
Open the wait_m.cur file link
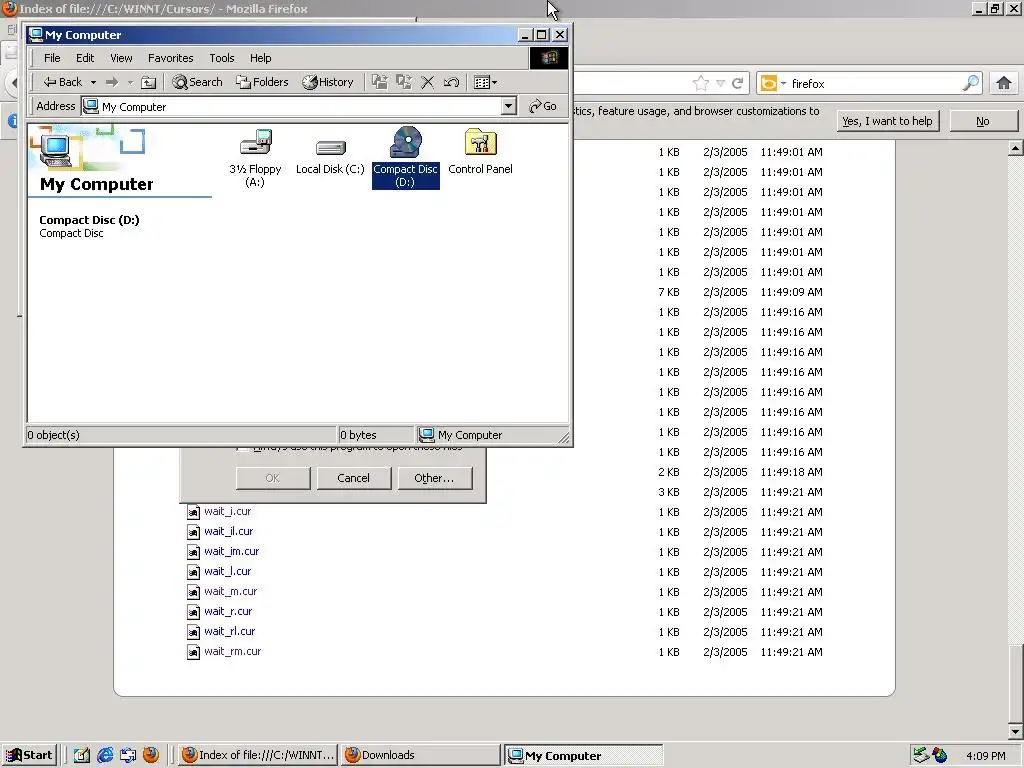(x=231, y=592)
